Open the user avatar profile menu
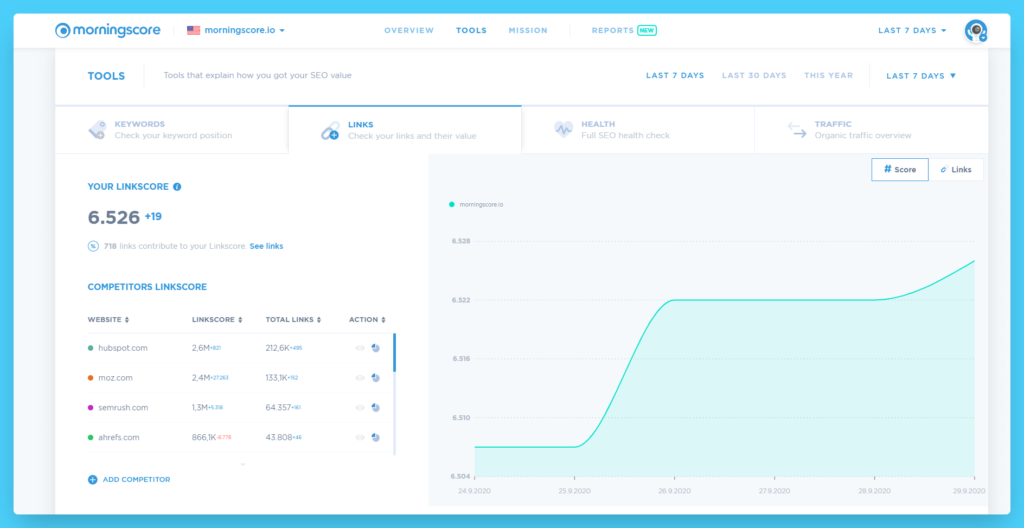The height and width of the screenshot is (528, 1024). tap(976, 31)
